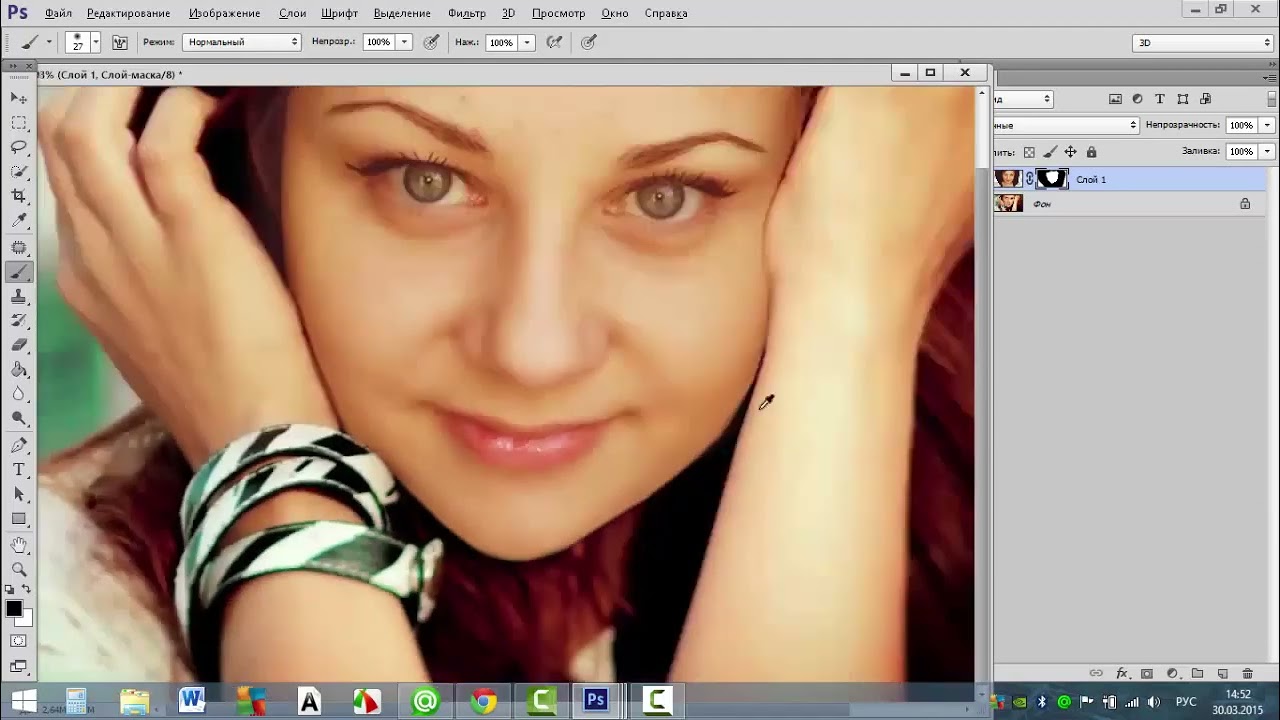Filter layers by smart objects
This screenshot has width=1280, height=720.
[x=1205, y=99]
